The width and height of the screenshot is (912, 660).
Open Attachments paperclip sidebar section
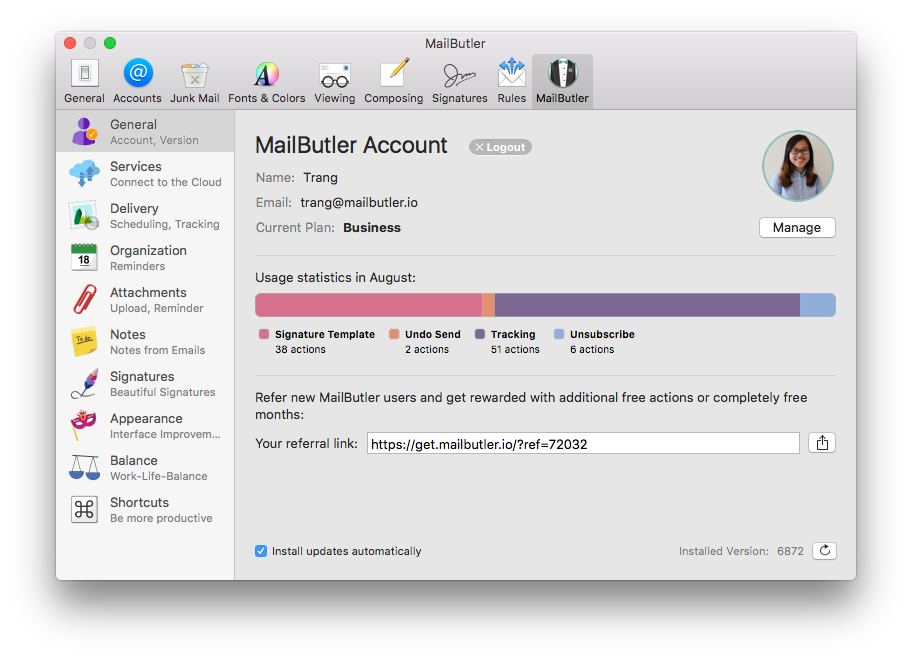pos(145,299)
